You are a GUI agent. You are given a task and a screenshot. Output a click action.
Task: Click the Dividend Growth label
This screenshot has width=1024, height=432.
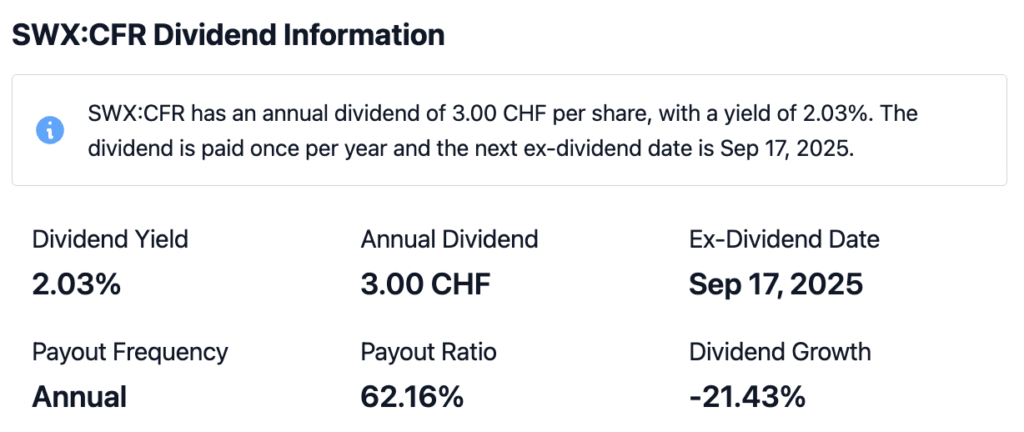point(779,353)
